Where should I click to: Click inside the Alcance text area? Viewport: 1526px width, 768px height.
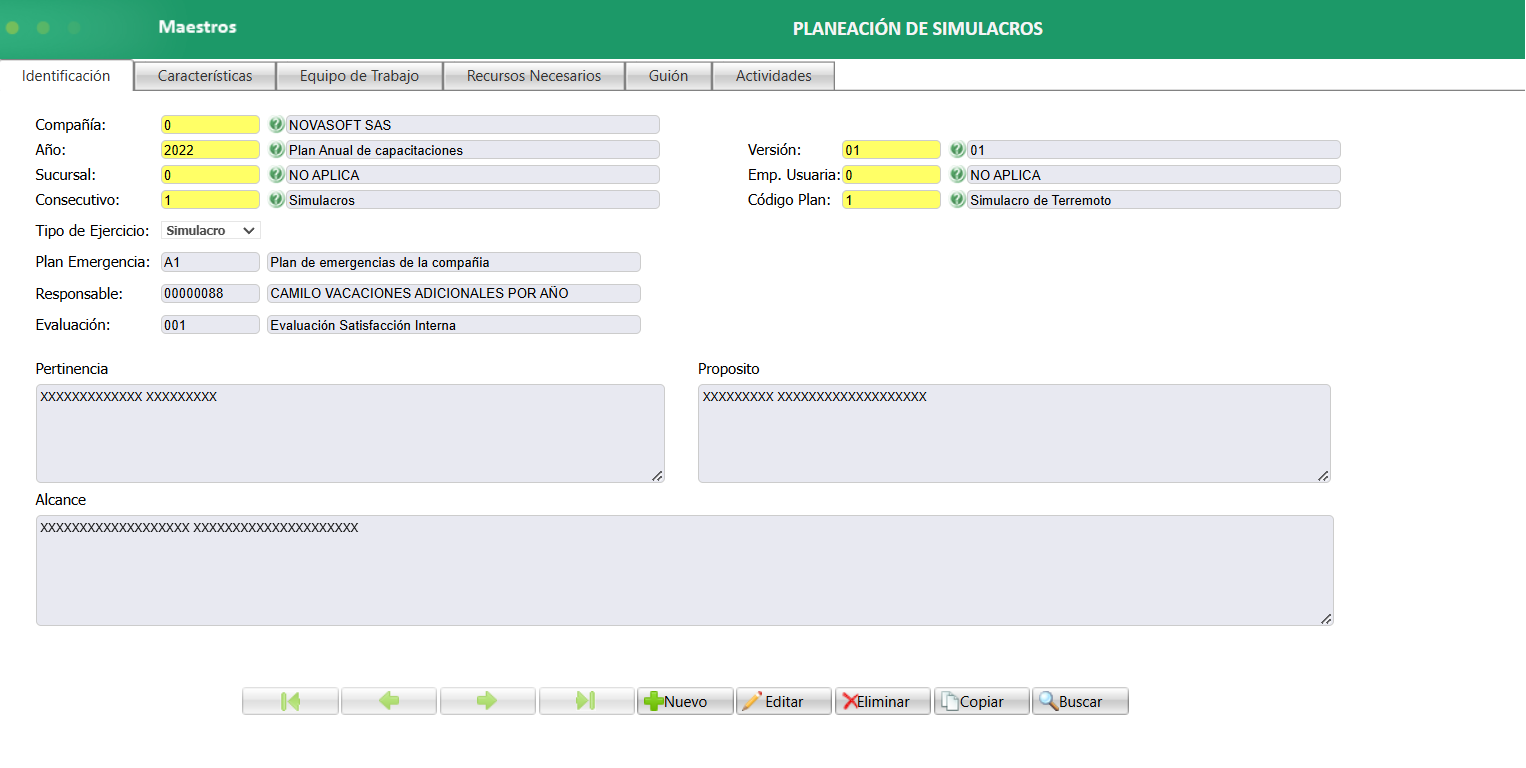[x=684, y=568]
